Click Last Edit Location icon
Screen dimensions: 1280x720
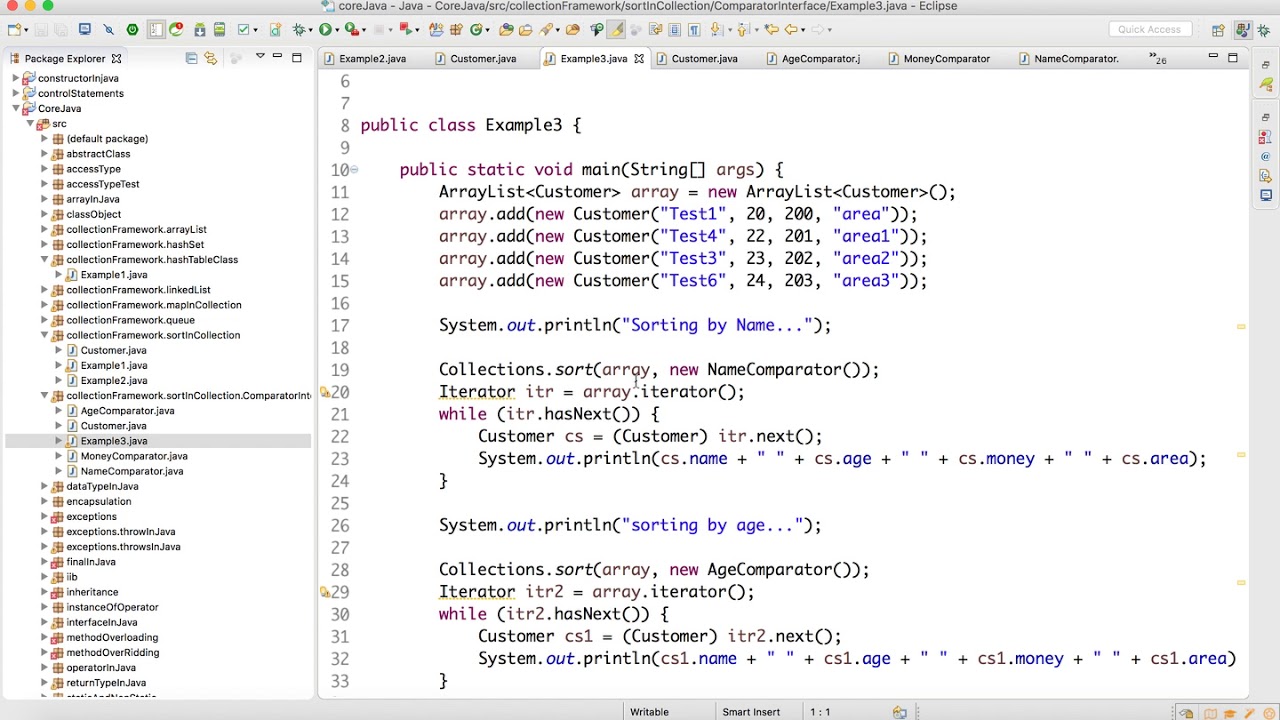coord(771,30)
